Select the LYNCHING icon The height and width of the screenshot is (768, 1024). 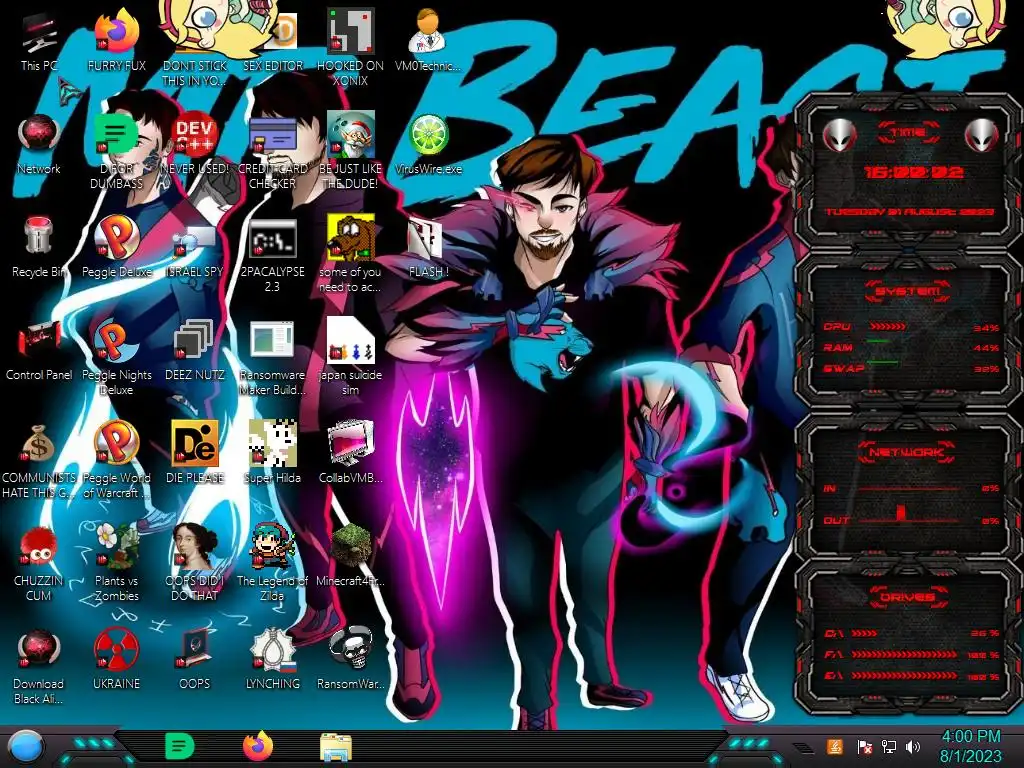[273, 660]
